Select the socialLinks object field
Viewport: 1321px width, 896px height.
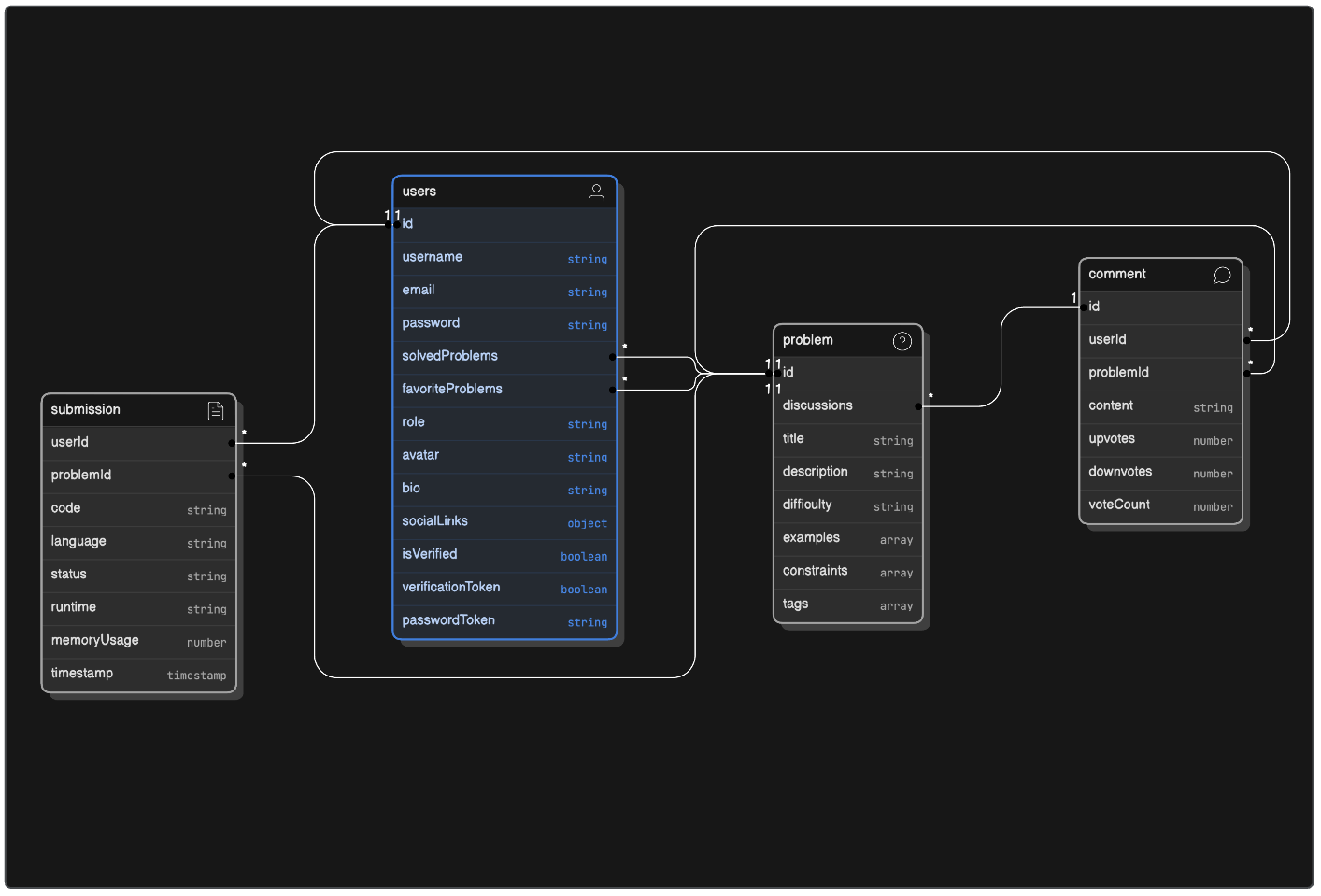tap(504, 521)
